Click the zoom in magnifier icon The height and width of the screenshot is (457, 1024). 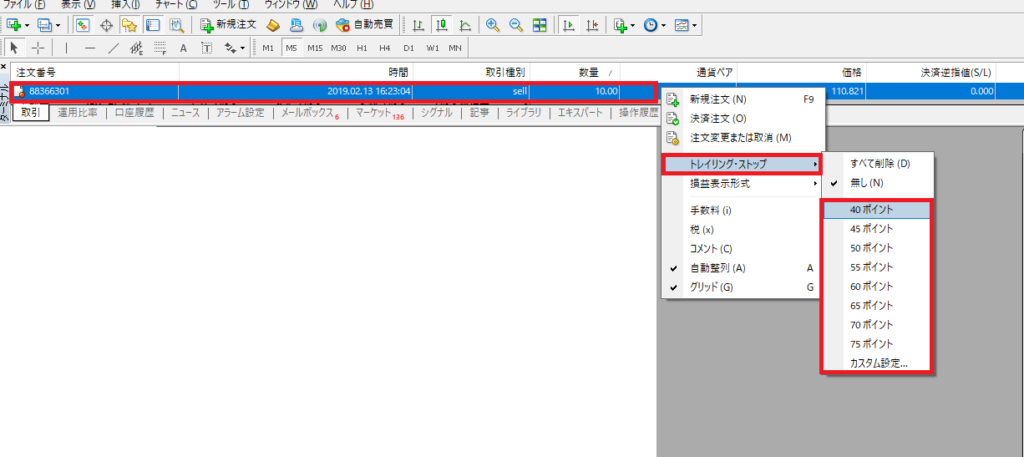(492, 24)
